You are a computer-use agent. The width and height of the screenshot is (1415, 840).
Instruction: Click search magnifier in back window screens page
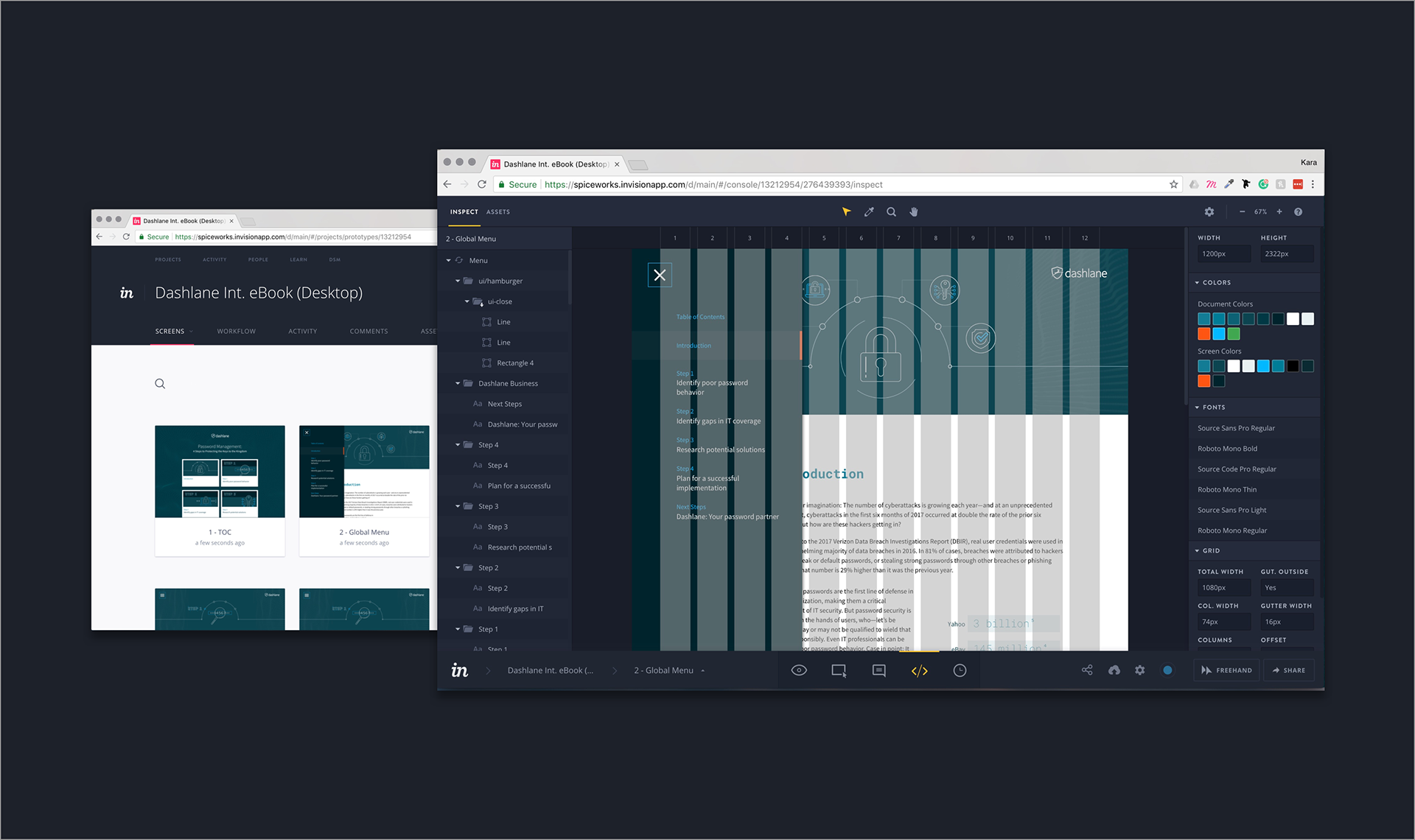pyautogui.click(x=160, y=384)
